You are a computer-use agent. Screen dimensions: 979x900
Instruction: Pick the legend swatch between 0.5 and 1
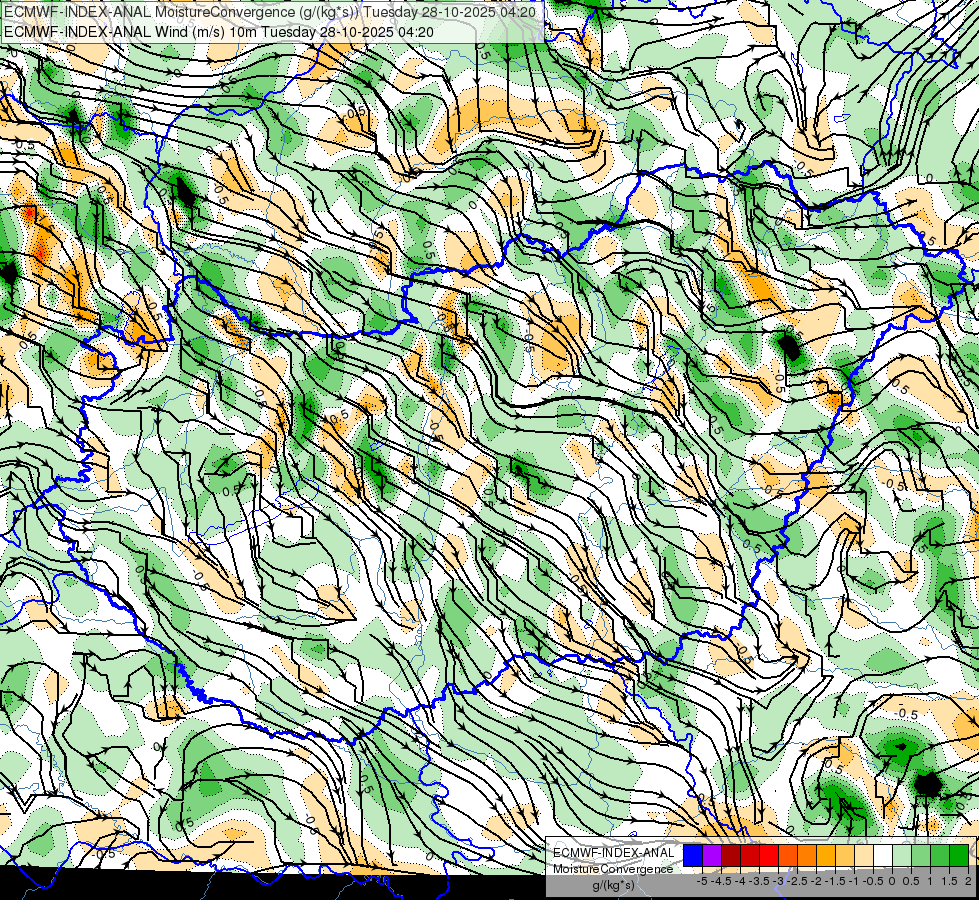coord(921,855)
